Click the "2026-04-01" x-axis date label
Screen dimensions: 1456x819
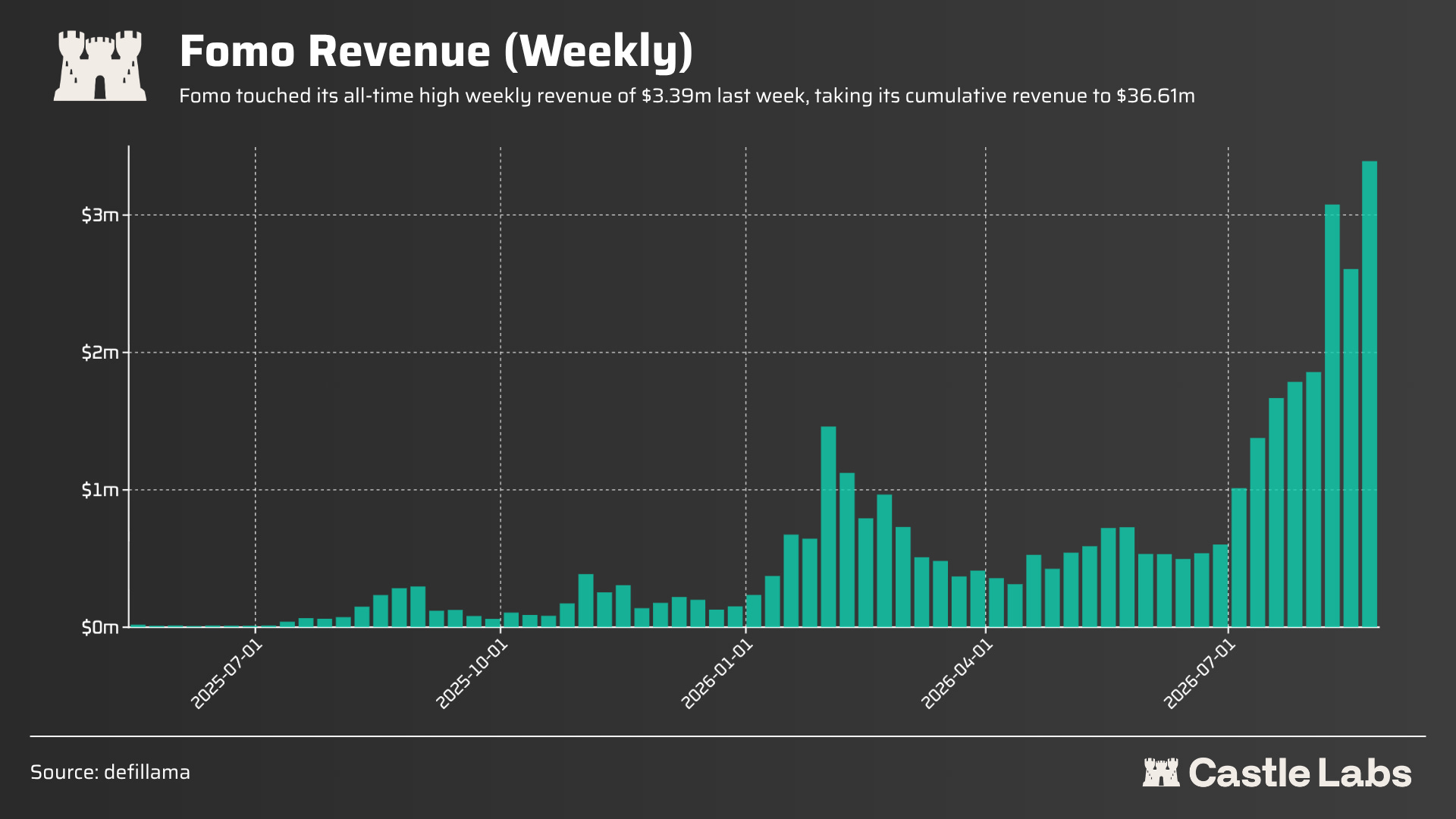coord(956,674)
